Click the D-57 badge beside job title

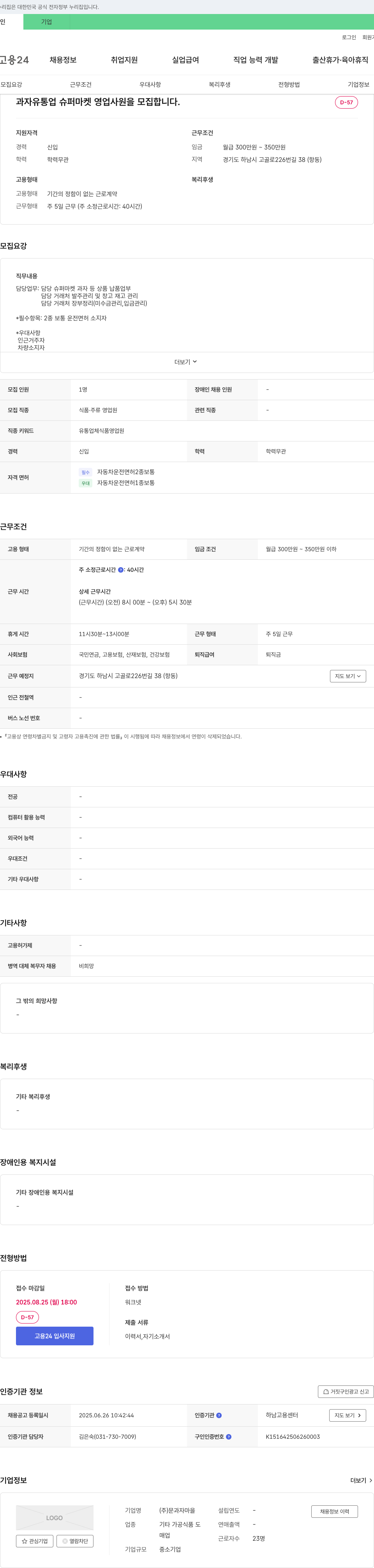(346, 102)
